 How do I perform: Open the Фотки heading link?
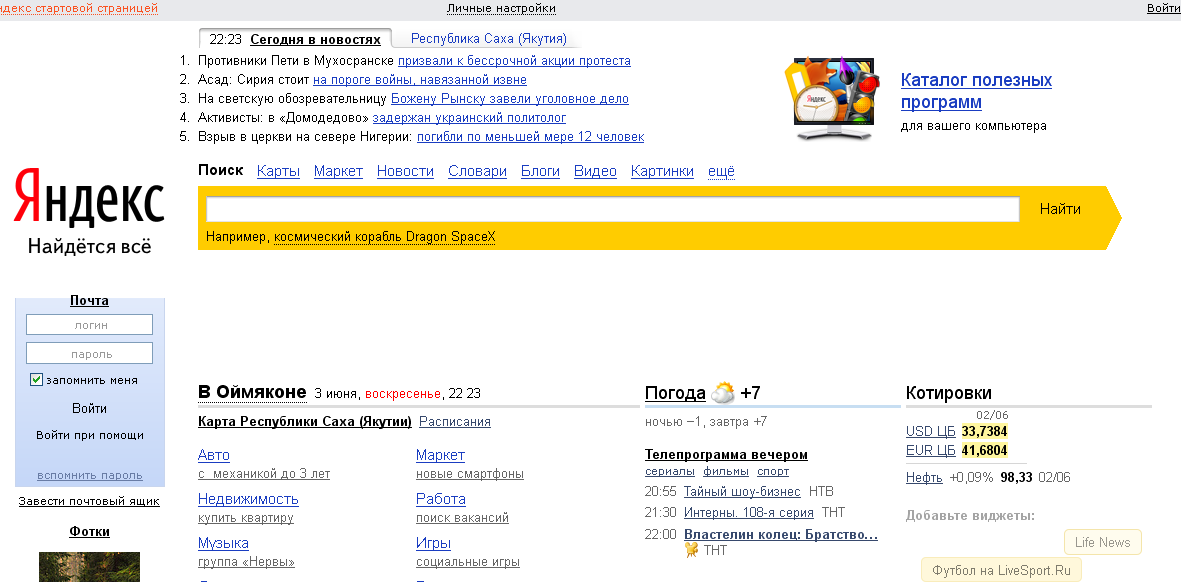pyautogui.click(x=90, y=532)
